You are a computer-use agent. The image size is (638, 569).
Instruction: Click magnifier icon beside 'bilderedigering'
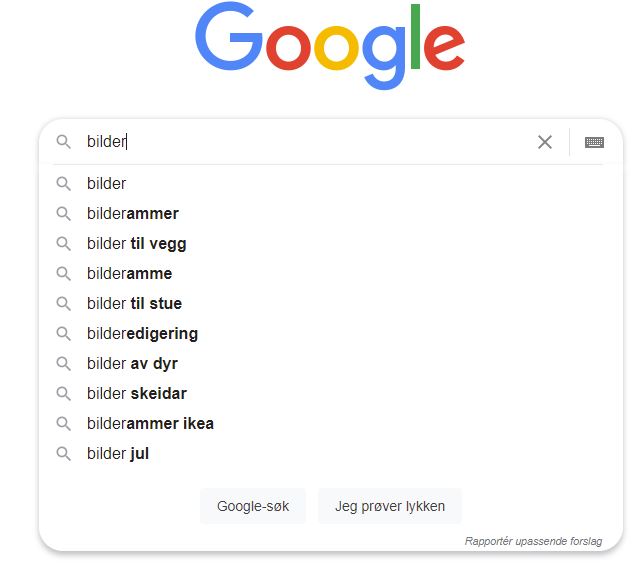(x=64, y=333)
